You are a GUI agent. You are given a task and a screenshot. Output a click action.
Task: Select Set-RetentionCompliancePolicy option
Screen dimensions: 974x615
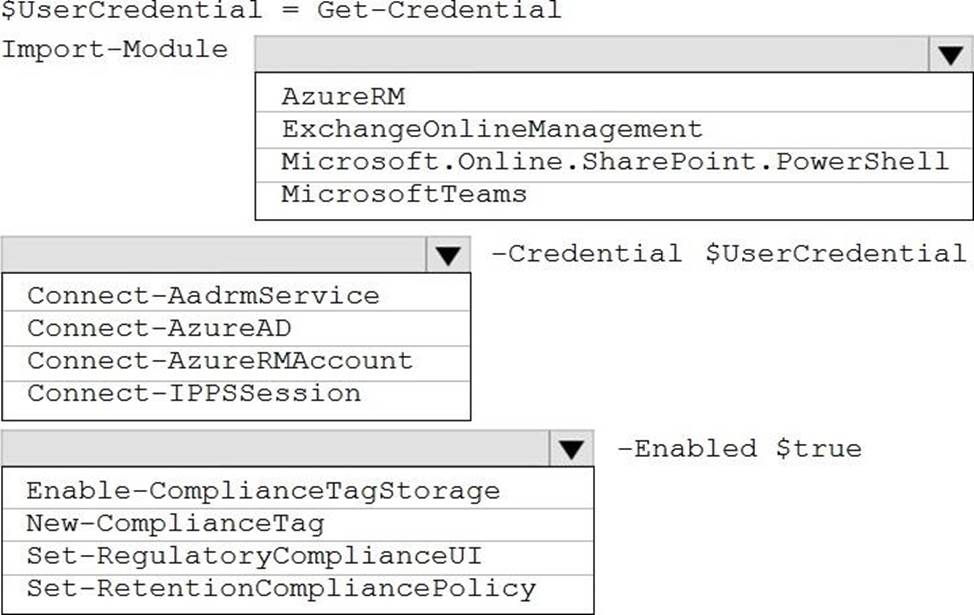281,588
